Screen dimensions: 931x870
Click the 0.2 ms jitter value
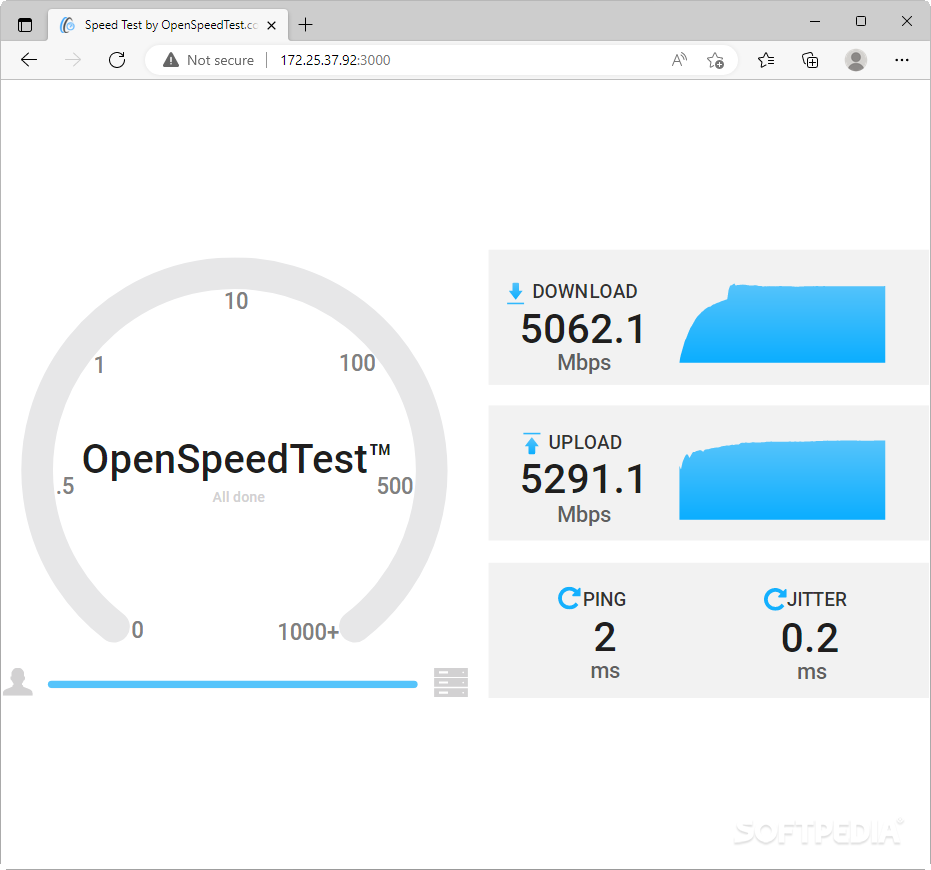[x=810, y=638]
